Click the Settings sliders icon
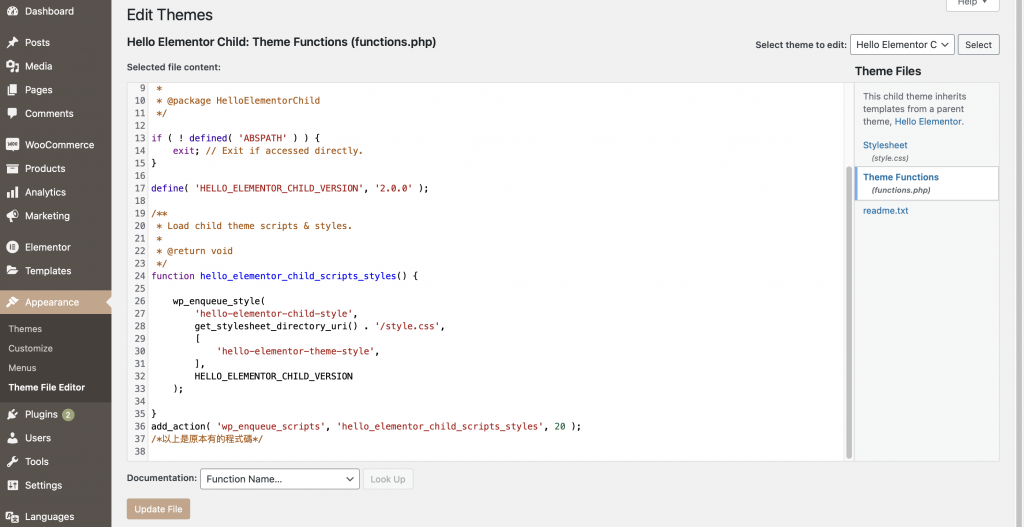 [12, 485]
